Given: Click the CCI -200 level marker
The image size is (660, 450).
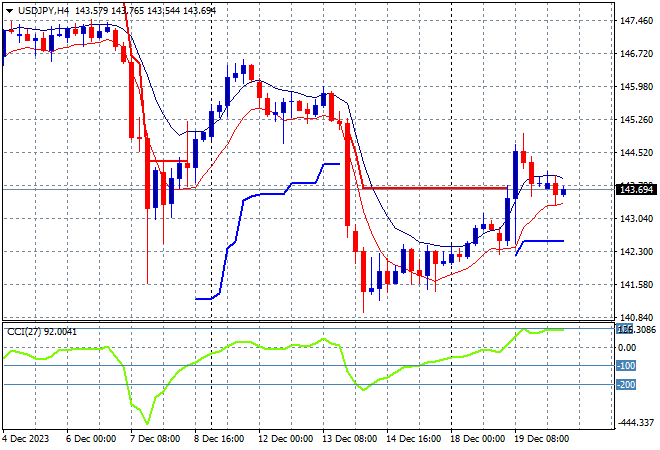Looking at the screenshot, I should point(626,385).
